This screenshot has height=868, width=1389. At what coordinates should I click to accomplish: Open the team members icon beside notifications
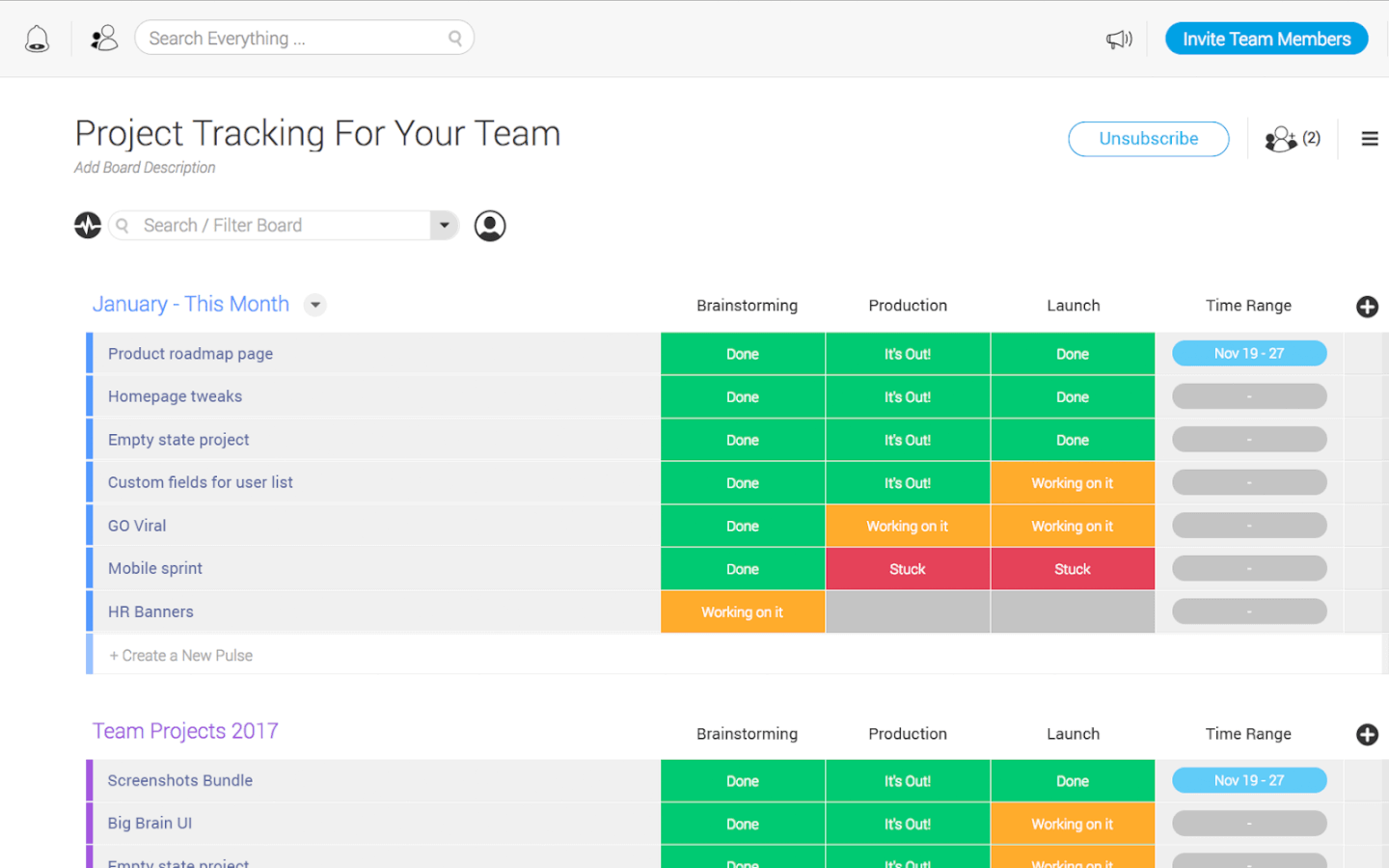[x=103, y=38]
